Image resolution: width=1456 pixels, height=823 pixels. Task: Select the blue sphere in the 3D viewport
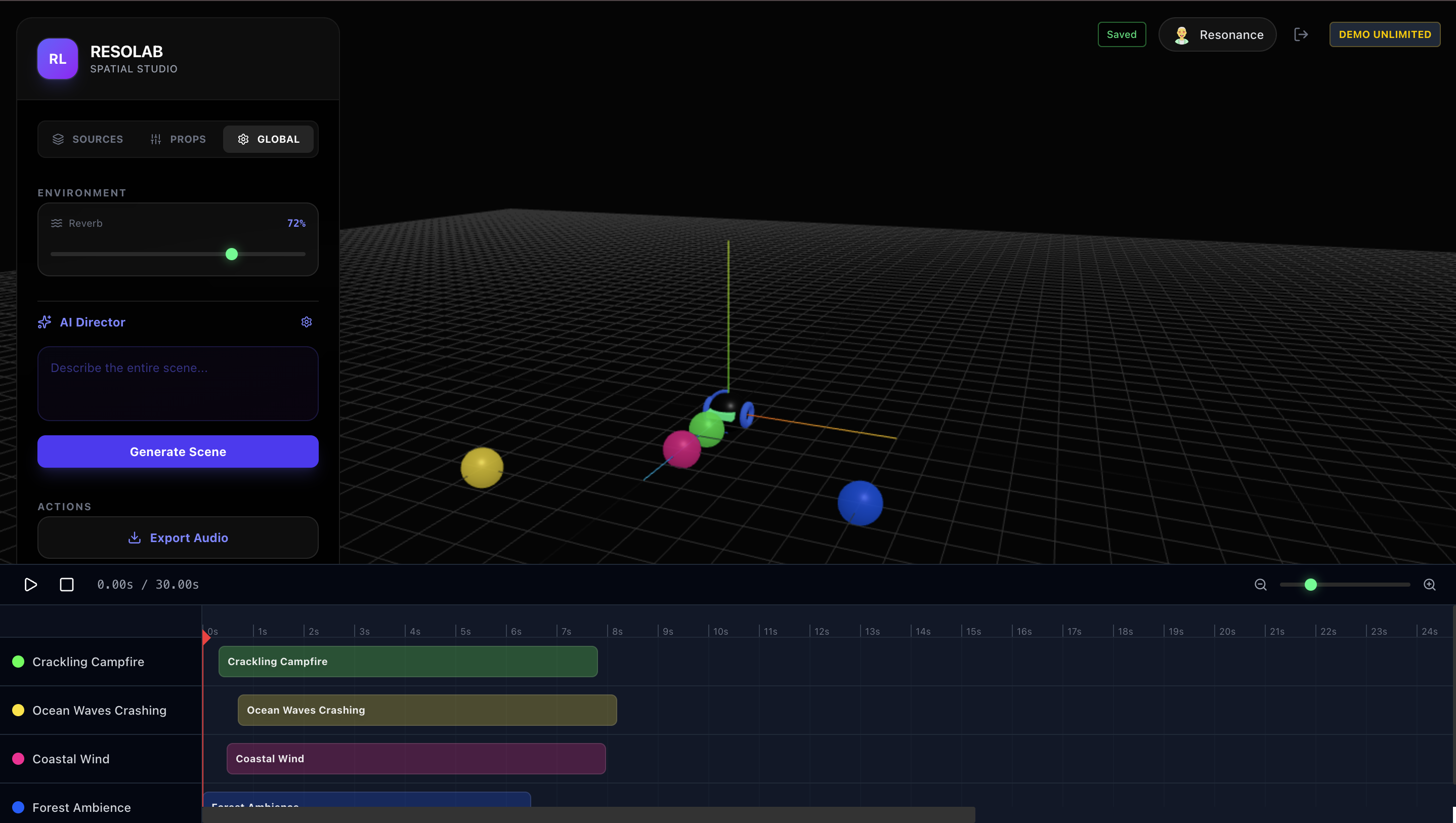click(x=860, y=502)
